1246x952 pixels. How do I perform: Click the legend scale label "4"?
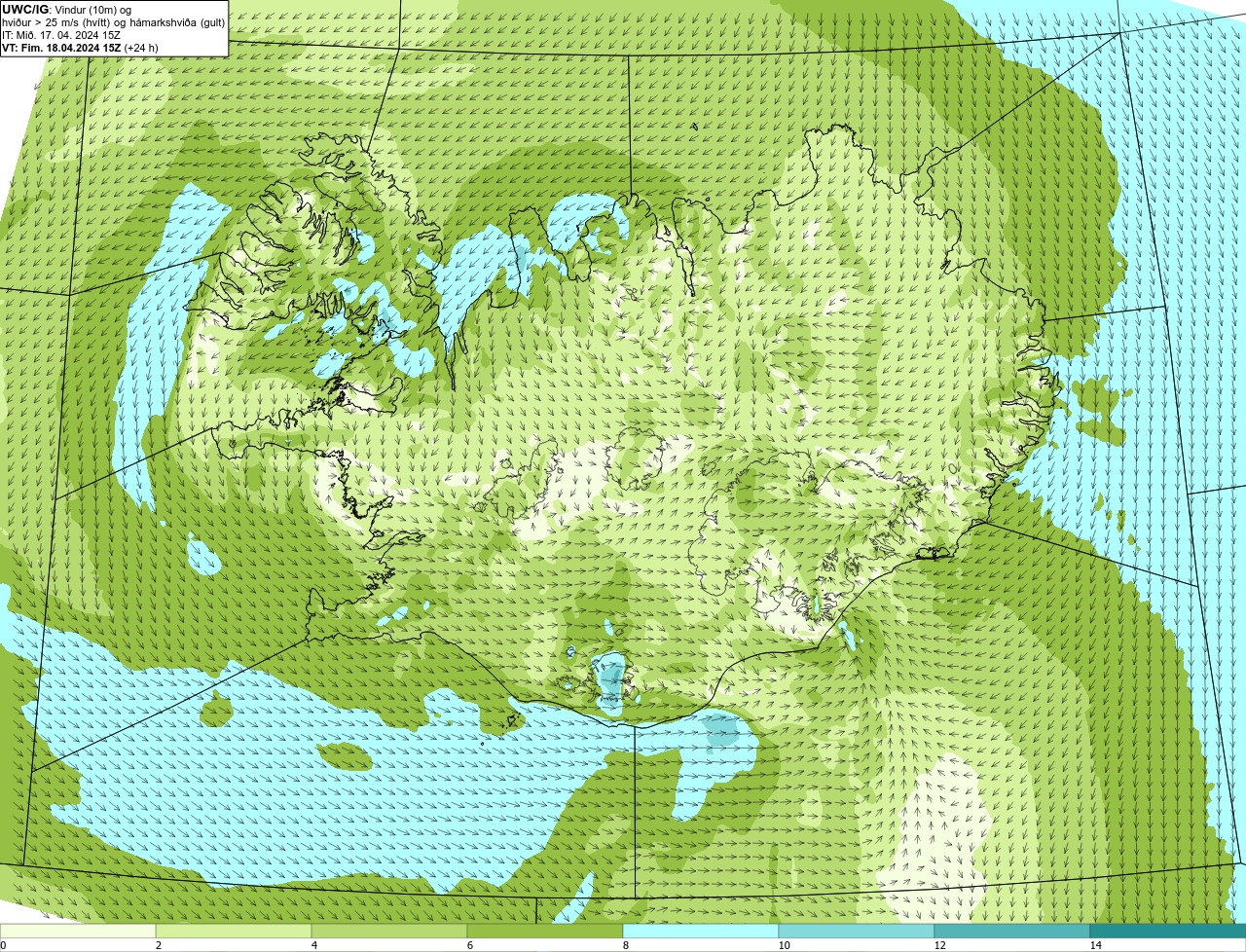click(x=313, y=945)
